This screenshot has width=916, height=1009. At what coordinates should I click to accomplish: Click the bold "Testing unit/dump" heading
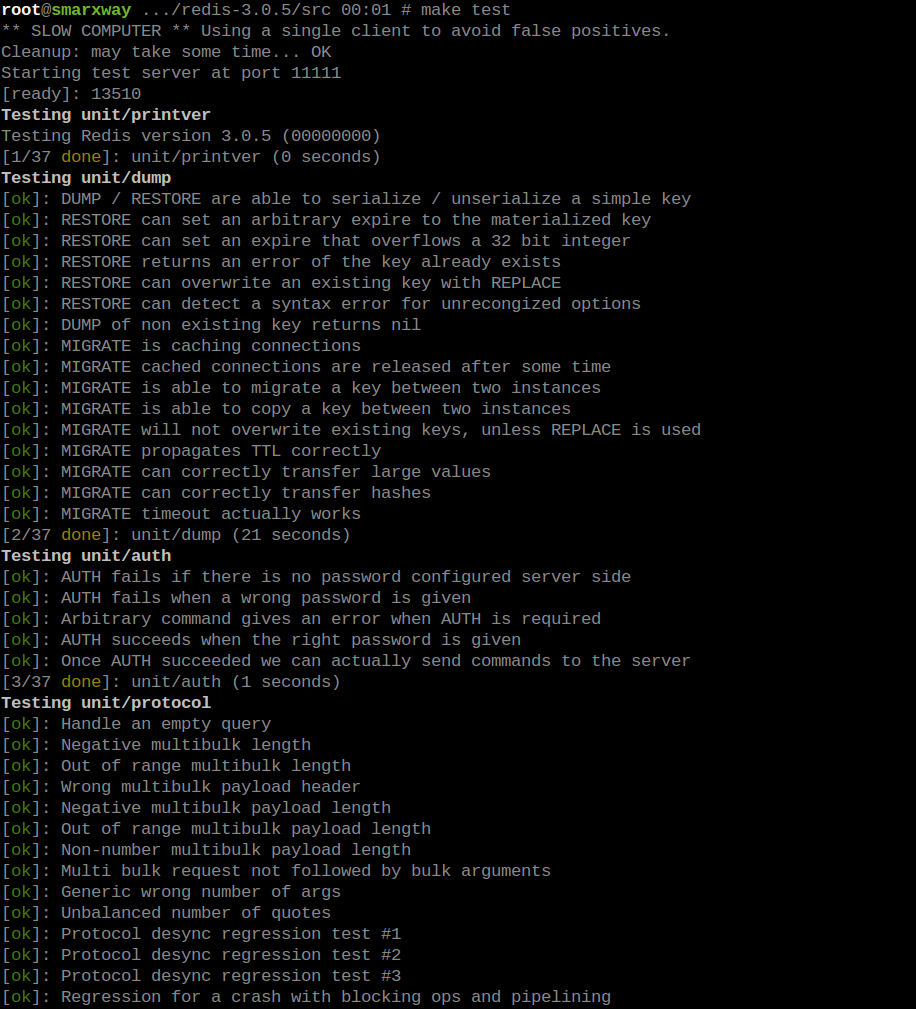[86, 178]
